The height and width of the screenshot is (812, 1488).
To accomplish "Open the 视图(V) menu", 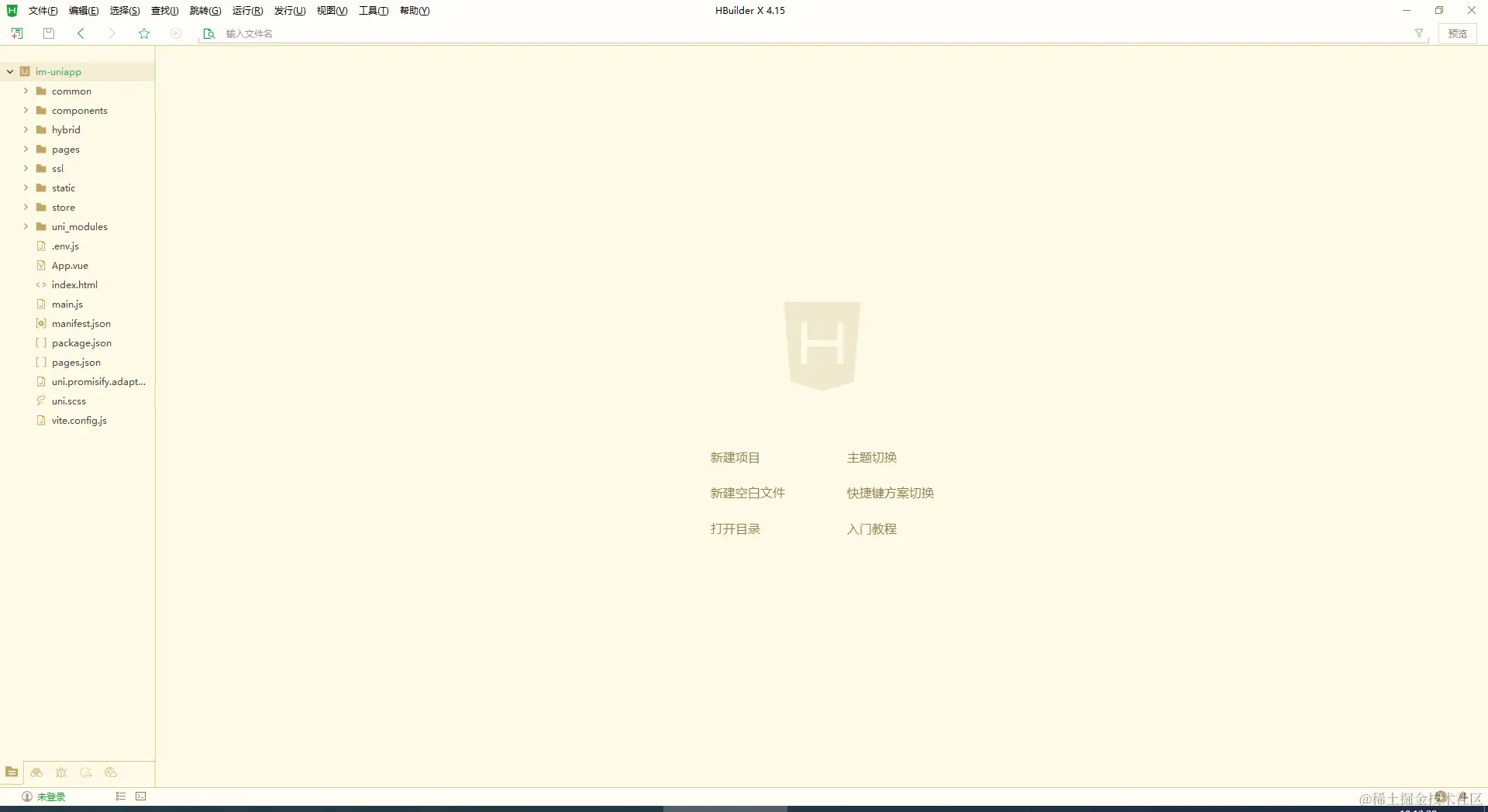I will point(332,11).
